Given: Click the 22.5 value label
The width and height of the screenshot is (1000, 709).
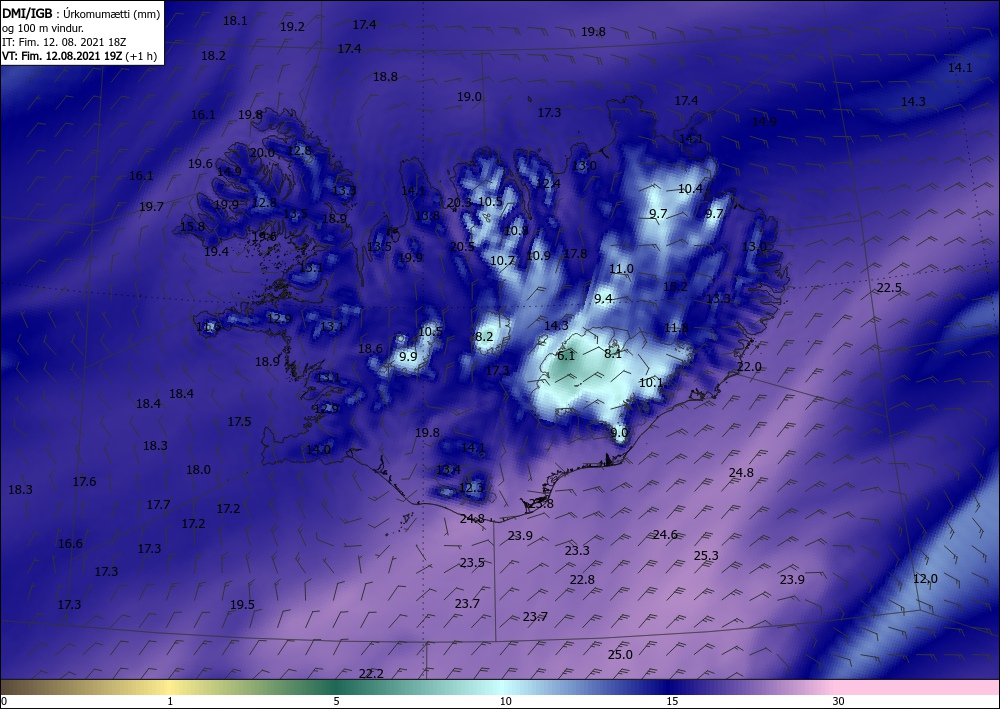Looking at the screenshot, I should tap(889, 288).
